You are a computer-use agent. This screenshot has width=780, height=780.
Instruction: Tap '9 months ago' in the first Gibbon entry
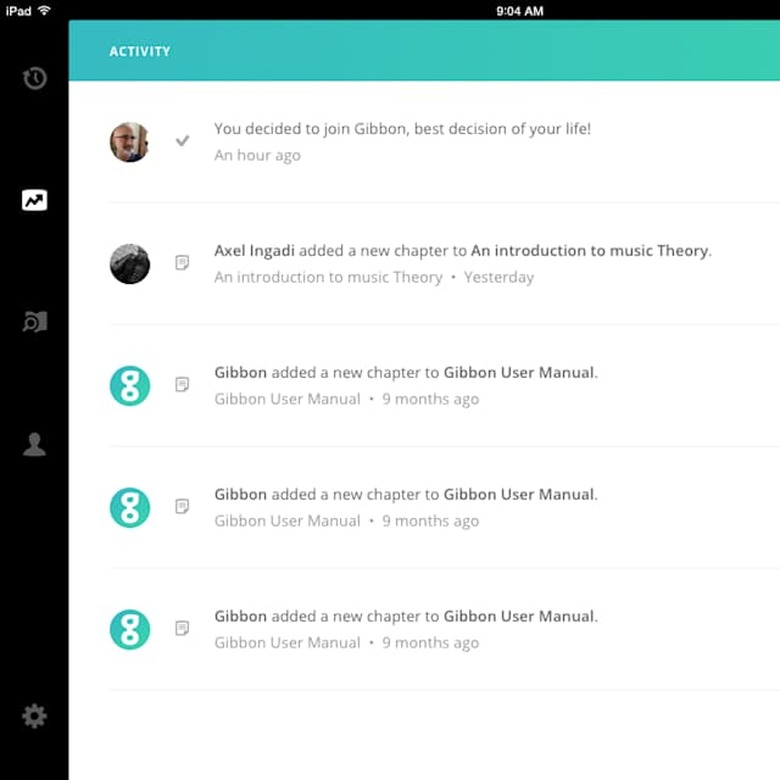click(430, 399)
